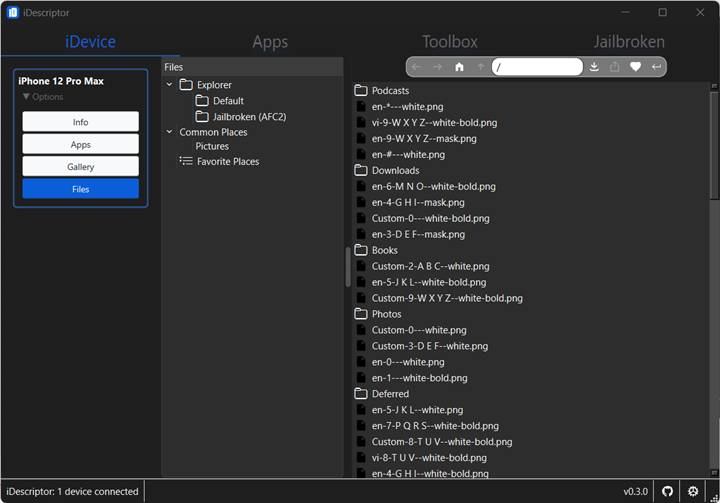Click file icon of en-0---white.png
The width and height of the screenshot is (720, 503).
[361, 362]
